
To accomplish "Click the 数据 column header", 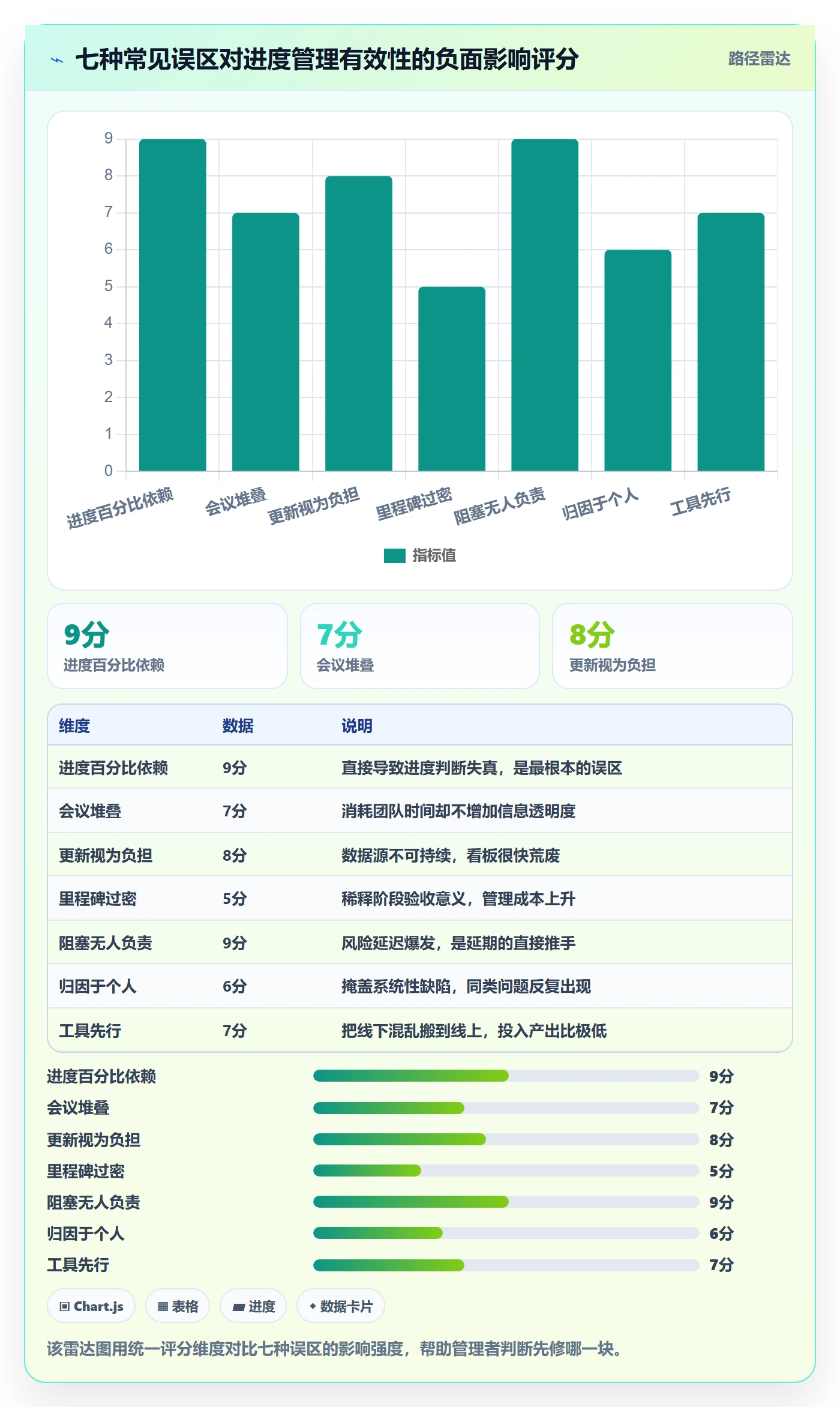I will [x=238, y=726].
